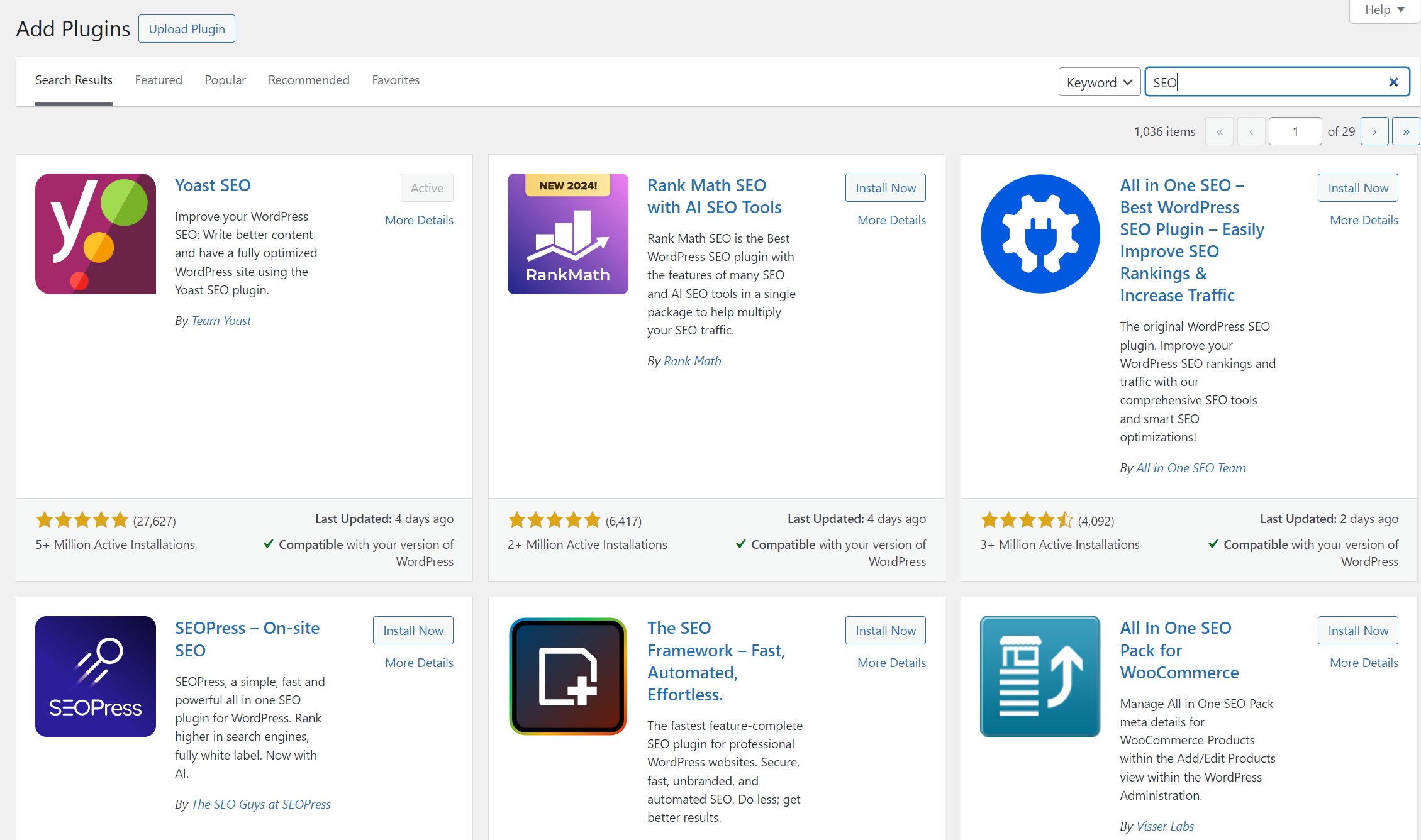
Task: Switch to the Featured tab
Action: click(159, 80)
